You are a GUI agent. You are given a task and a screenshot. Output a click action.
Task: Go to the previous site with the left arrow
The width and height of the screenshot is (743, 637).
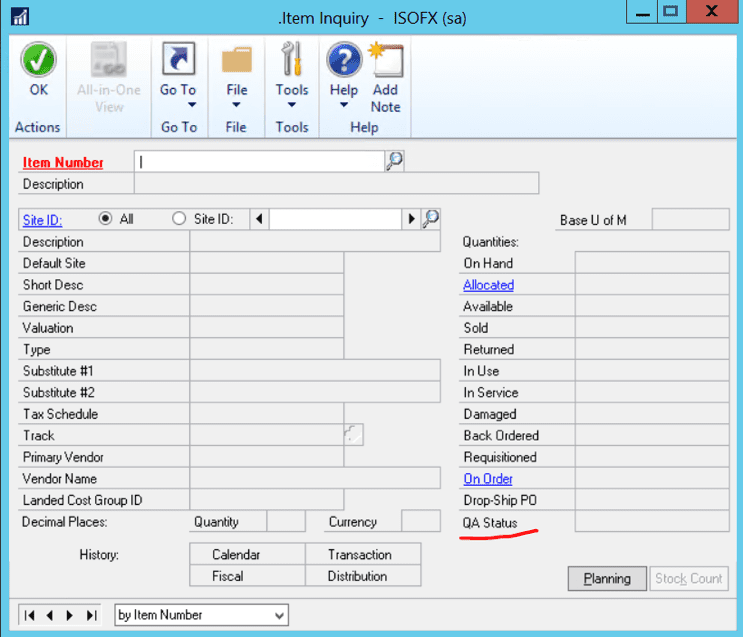click(x=260, y=219)
